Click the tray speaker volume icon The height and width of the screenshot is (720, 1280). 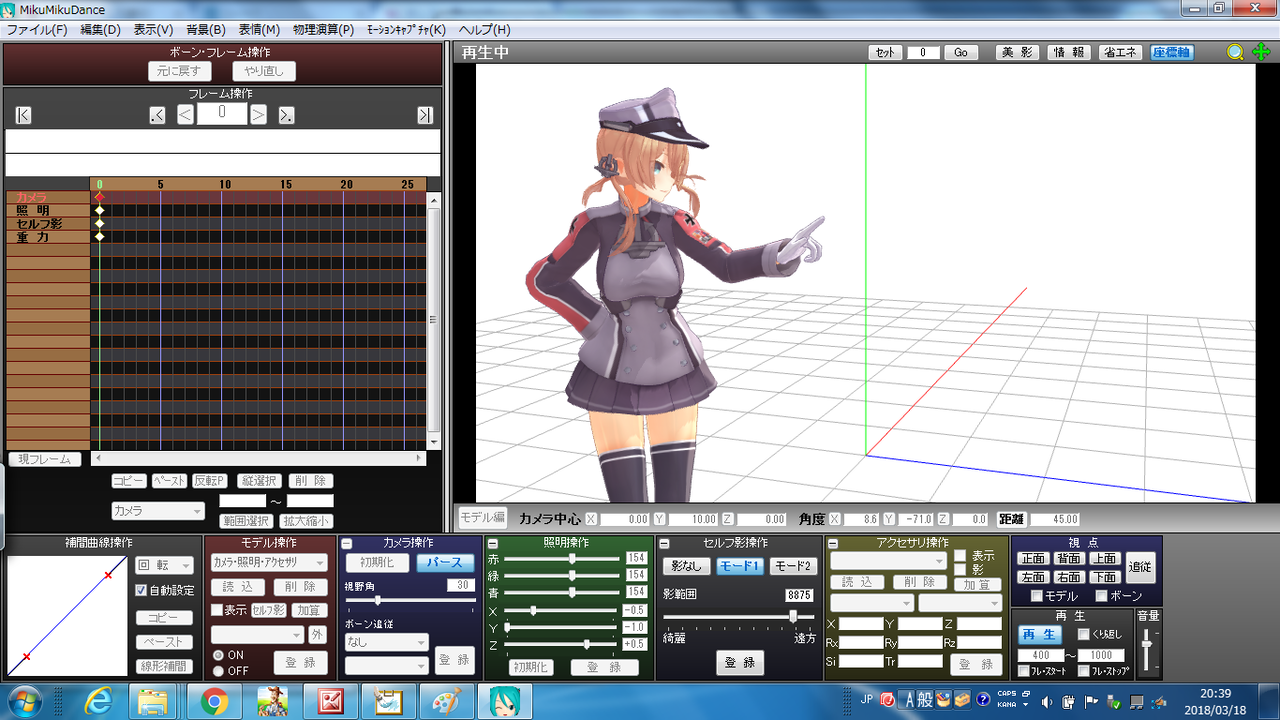coord(1047,701)
